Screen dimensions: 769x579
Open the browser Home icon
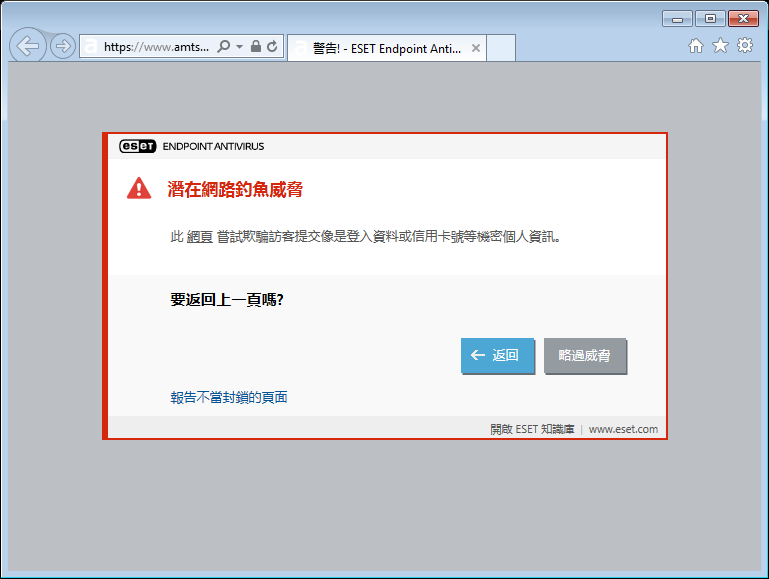click(695, 46)
